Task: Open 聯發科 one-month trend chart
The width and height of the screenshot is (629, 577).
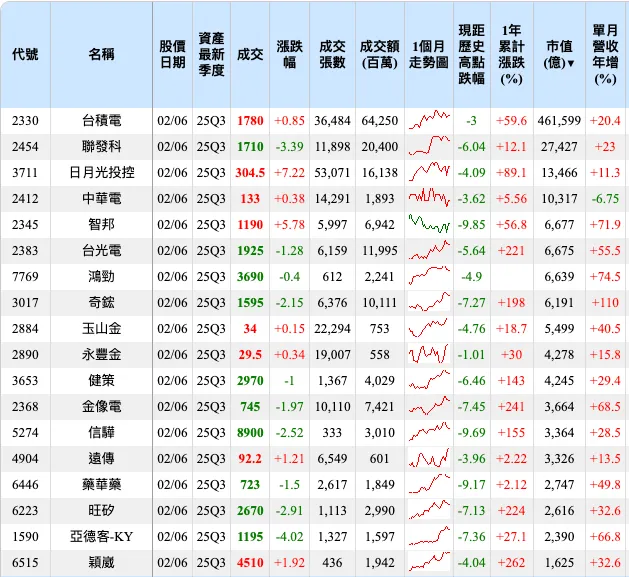Action: tap(429, 146)
